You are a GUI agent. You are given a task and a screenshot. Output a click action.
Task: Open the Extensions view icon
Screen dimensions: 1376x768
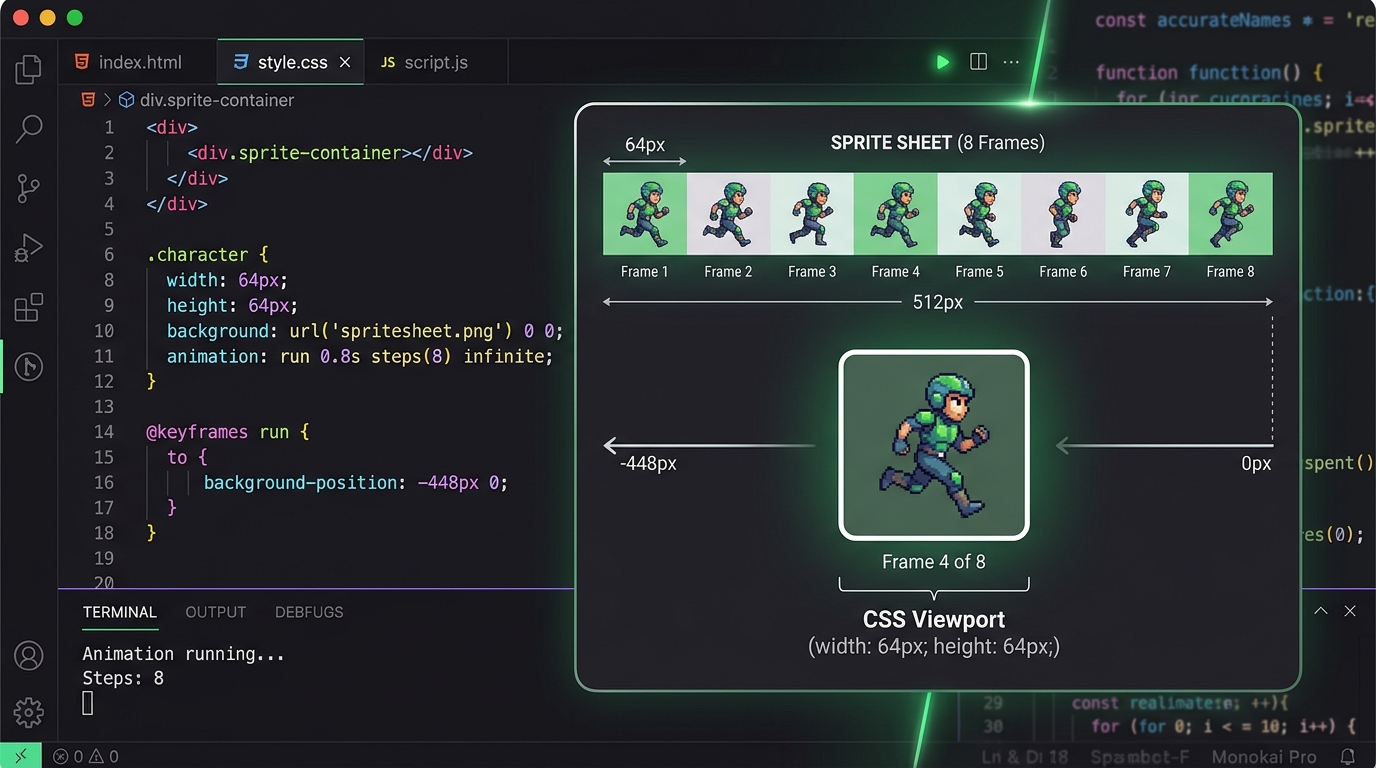[x=29, y=307]
